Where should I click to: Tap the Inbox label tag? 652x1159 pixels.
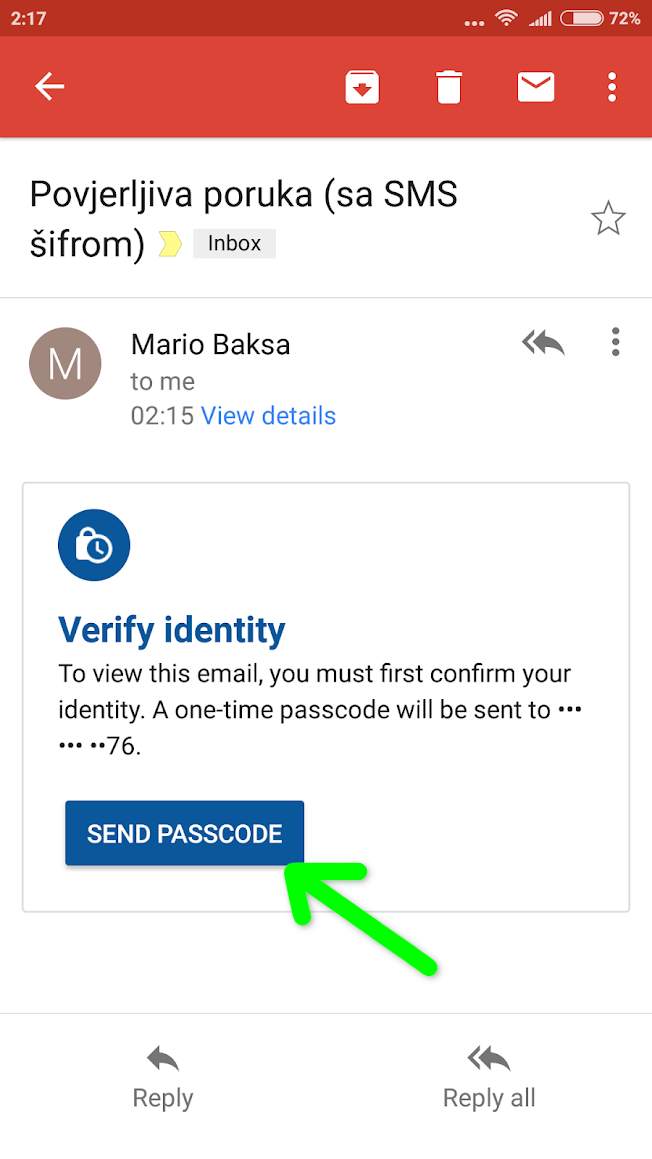pyautogui.click(x=234, y=243)
